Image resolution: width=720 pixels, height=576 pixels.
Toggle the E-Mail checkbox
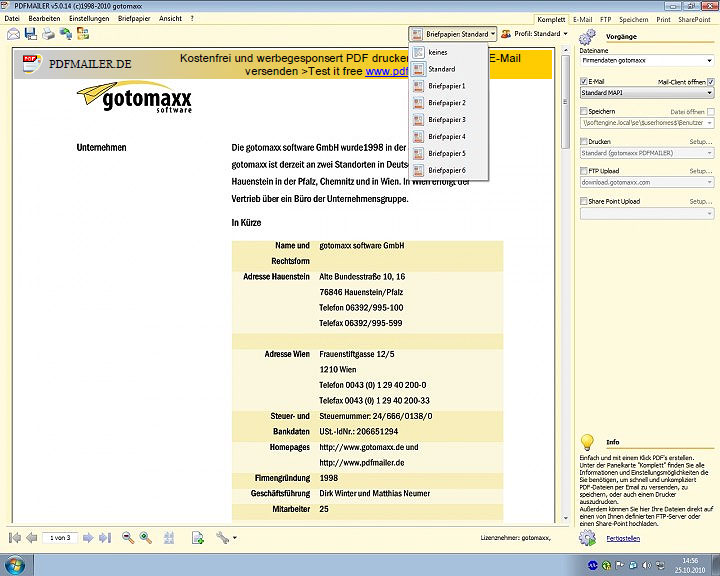pos(584,81)
